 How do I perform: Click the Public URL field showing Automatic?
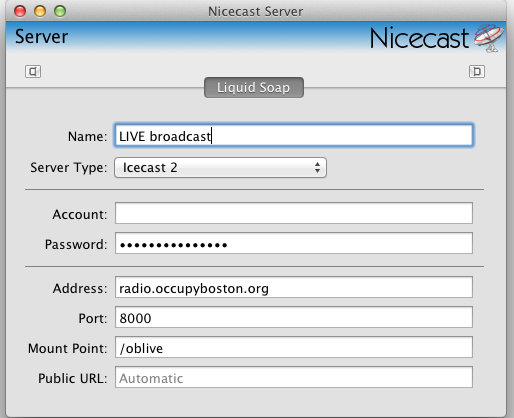pyautogui.click(x=294, y=377)
